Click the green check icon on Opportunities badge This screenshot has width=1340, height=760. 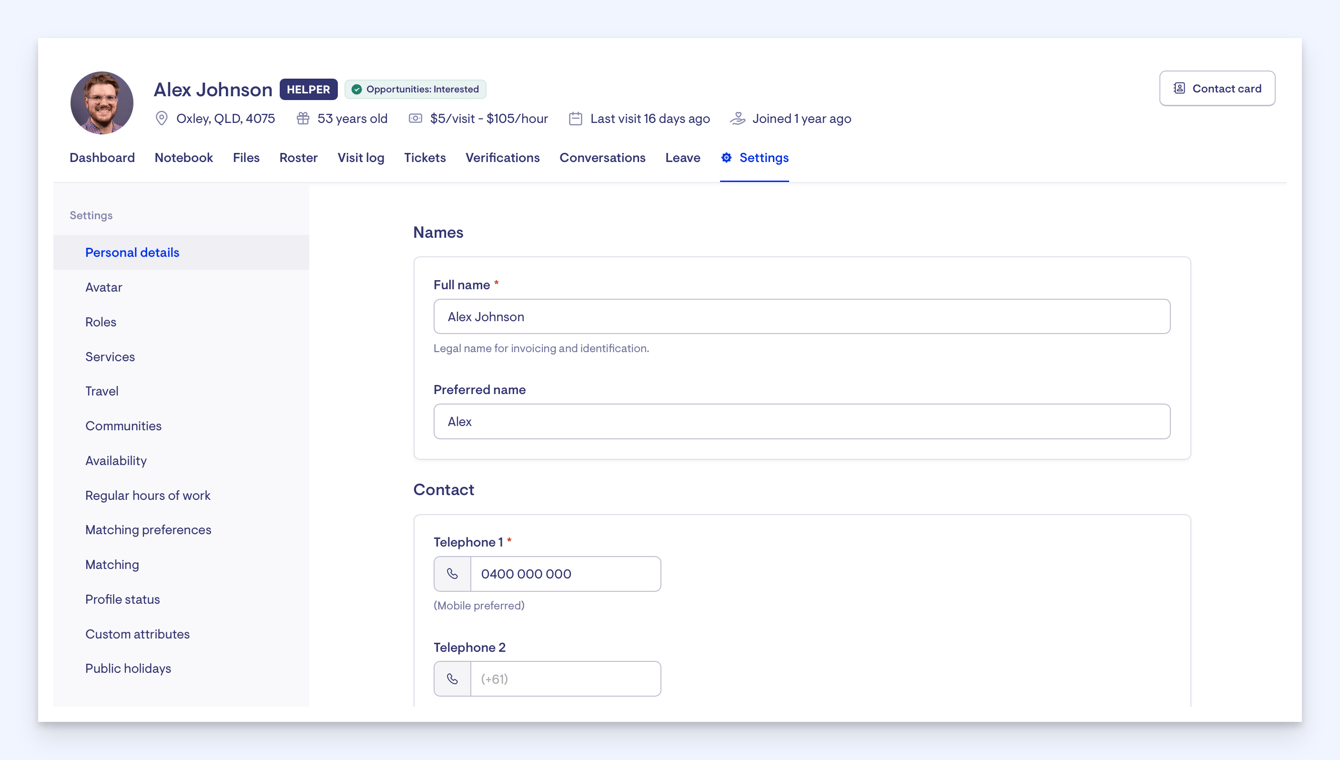point(356,89)
